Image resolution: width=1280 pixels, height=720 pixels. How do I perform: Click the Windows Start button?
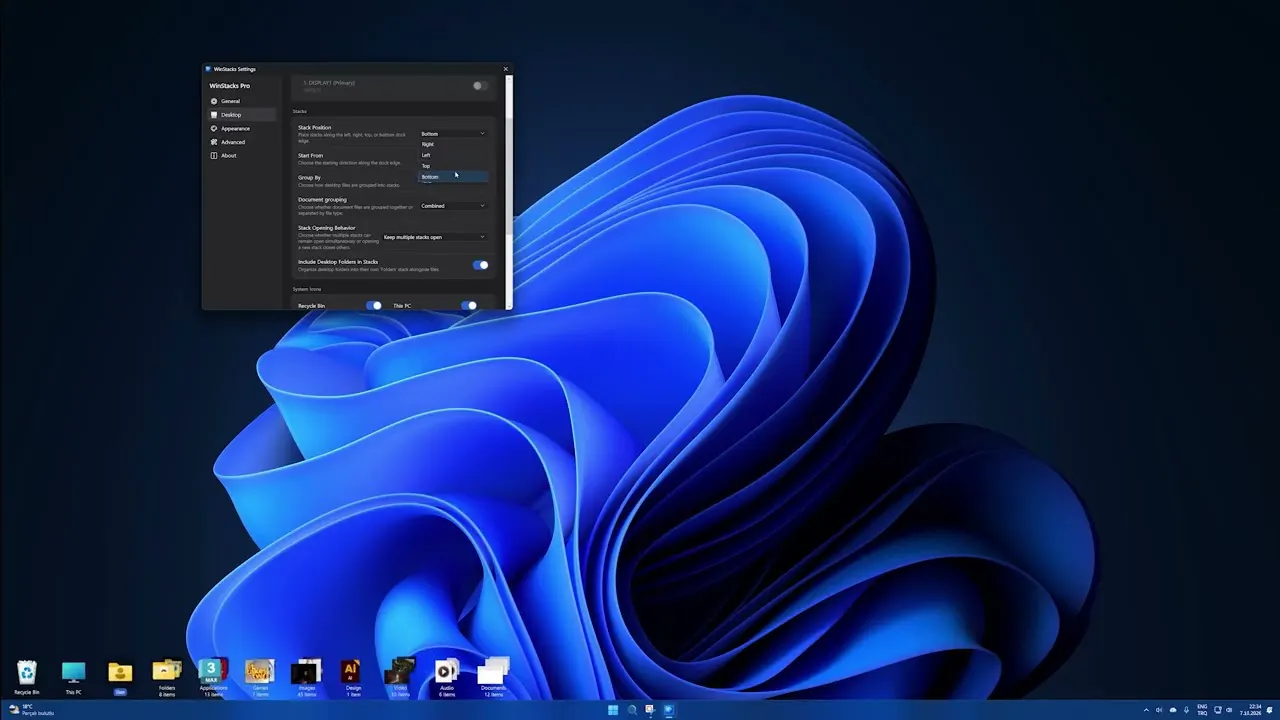click(612, 710)
